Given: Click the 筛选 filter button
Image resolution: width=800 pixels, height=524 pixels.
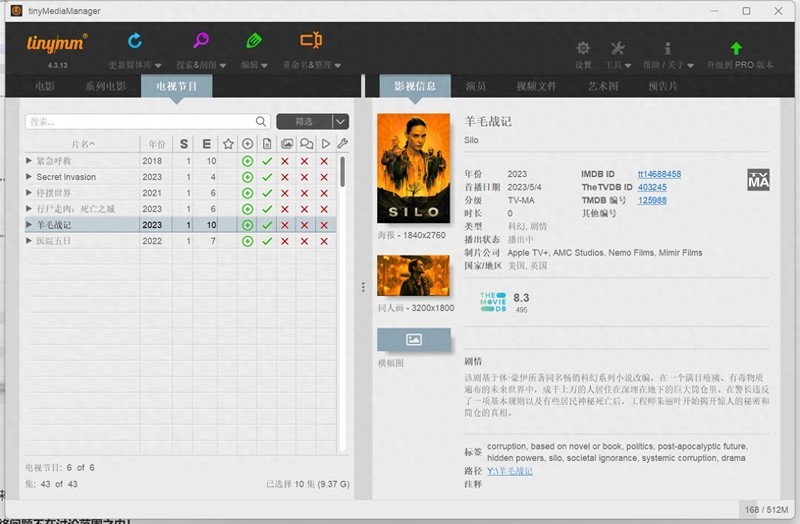Looking at the screenshot, I should (304, 121).
